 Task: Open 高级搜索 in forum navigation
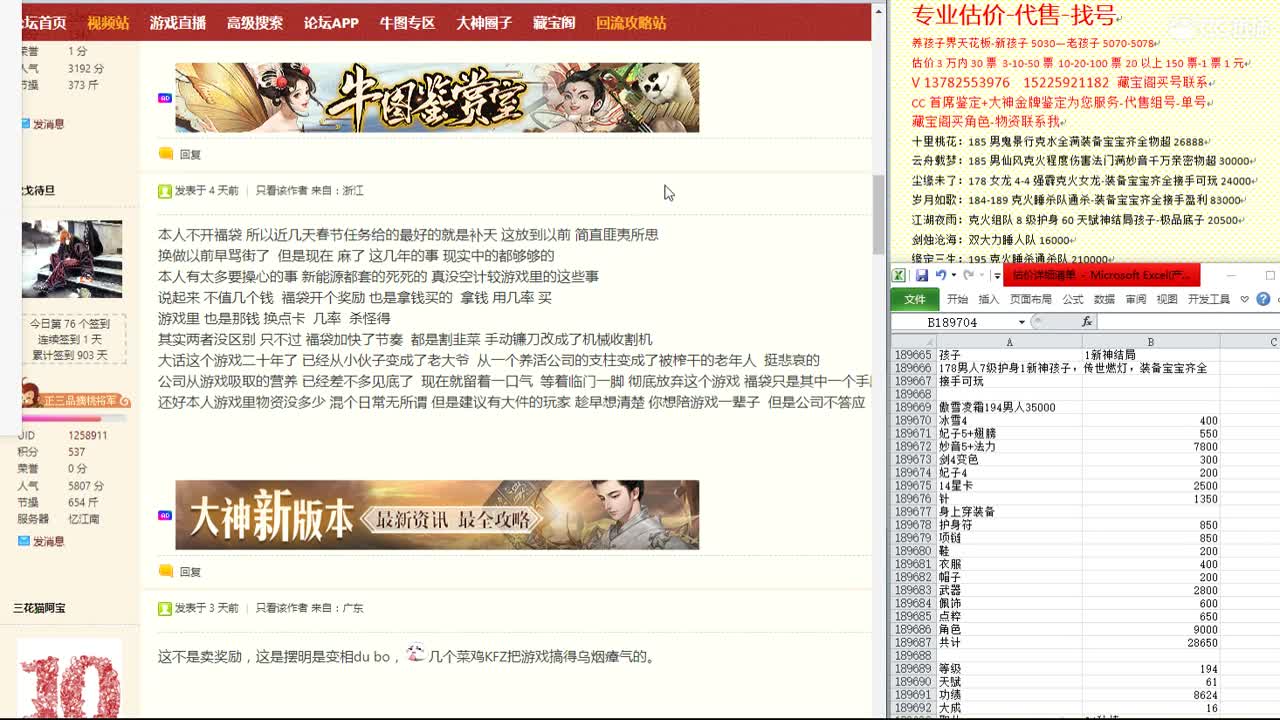[255, 22]
